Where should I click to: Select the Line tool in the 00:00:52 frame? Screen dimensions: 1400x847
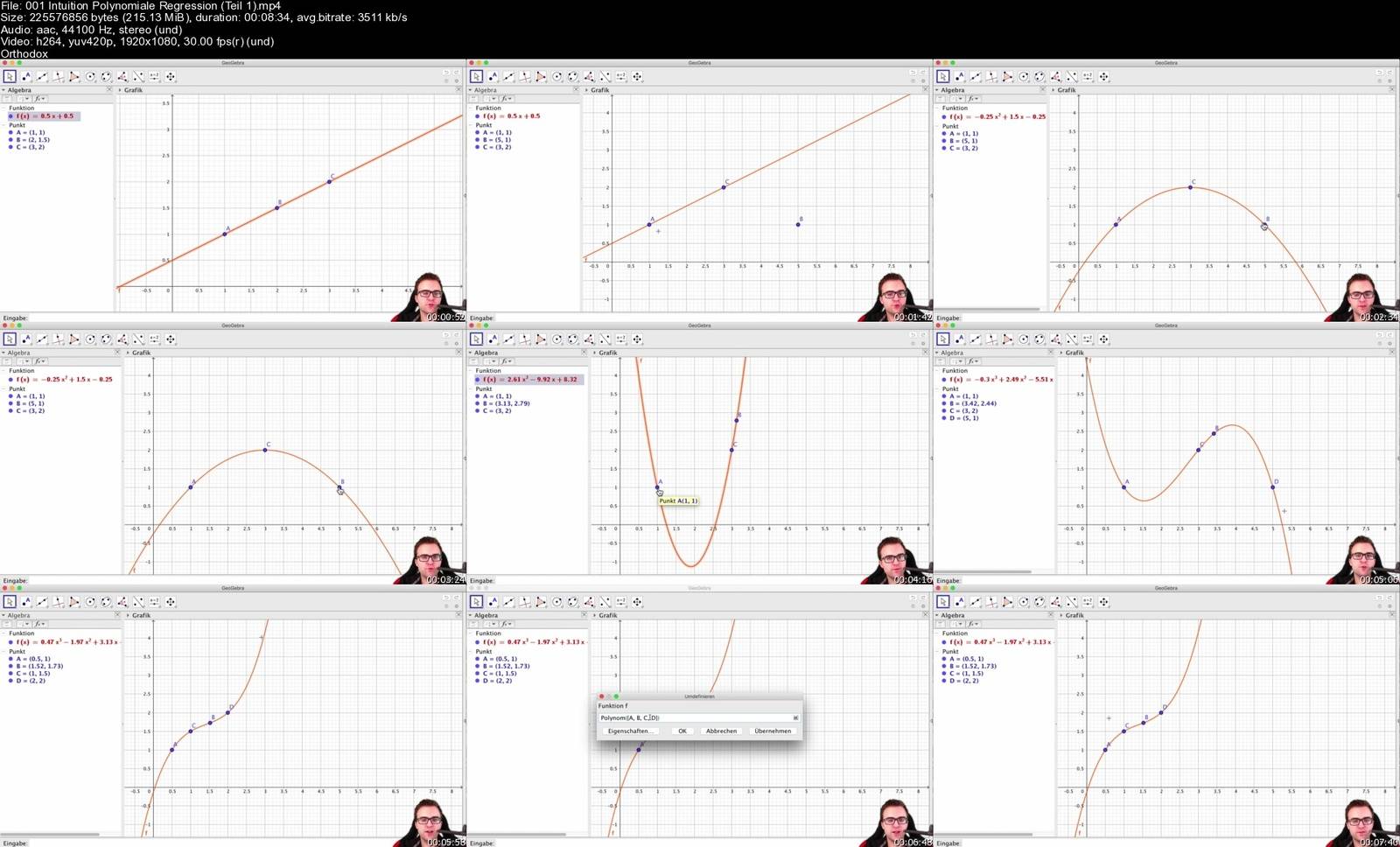(x=42, y=77)
